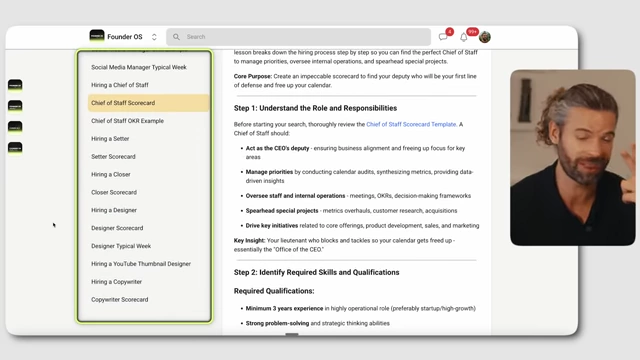Open Hiring a YouTube Thumbnail Designer lesson
640x360 pixels.
141,264
